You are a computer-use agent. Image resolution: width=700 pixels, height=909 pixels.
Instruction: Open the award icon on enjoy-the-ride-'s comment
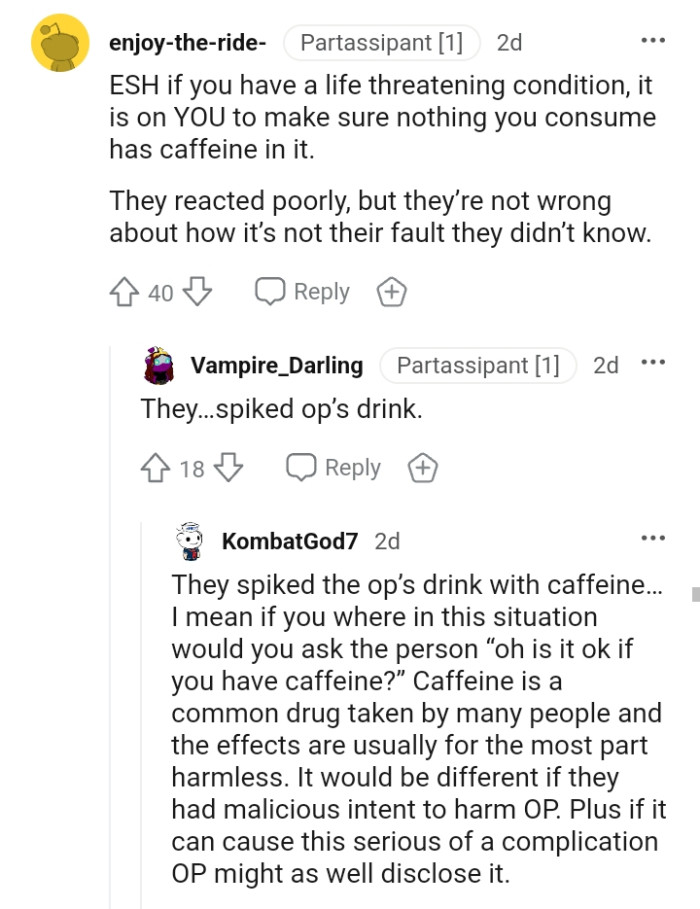coord(392,291)
